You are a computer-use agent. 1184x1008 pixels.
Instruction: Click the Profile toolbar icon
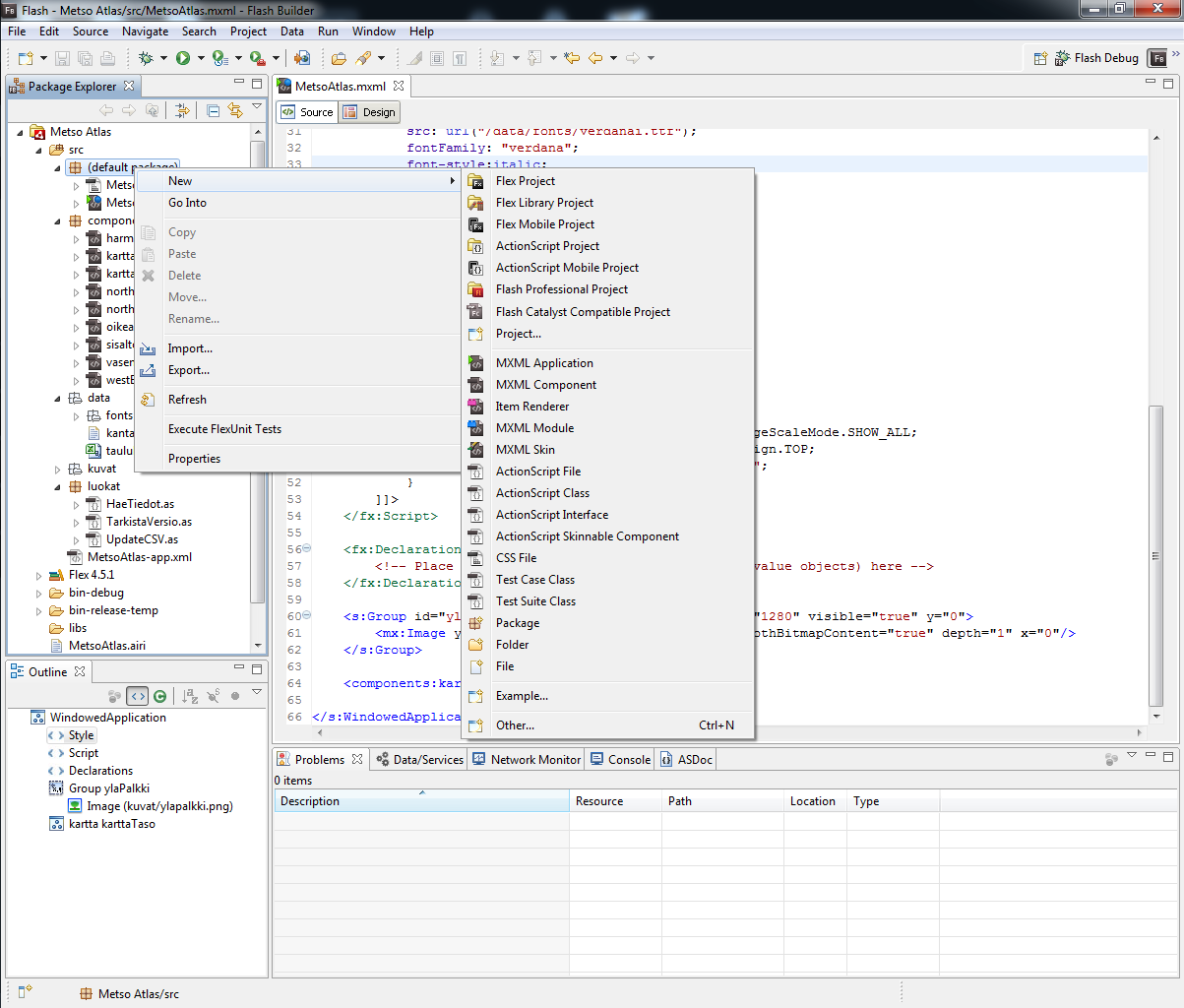coord(220,58)
